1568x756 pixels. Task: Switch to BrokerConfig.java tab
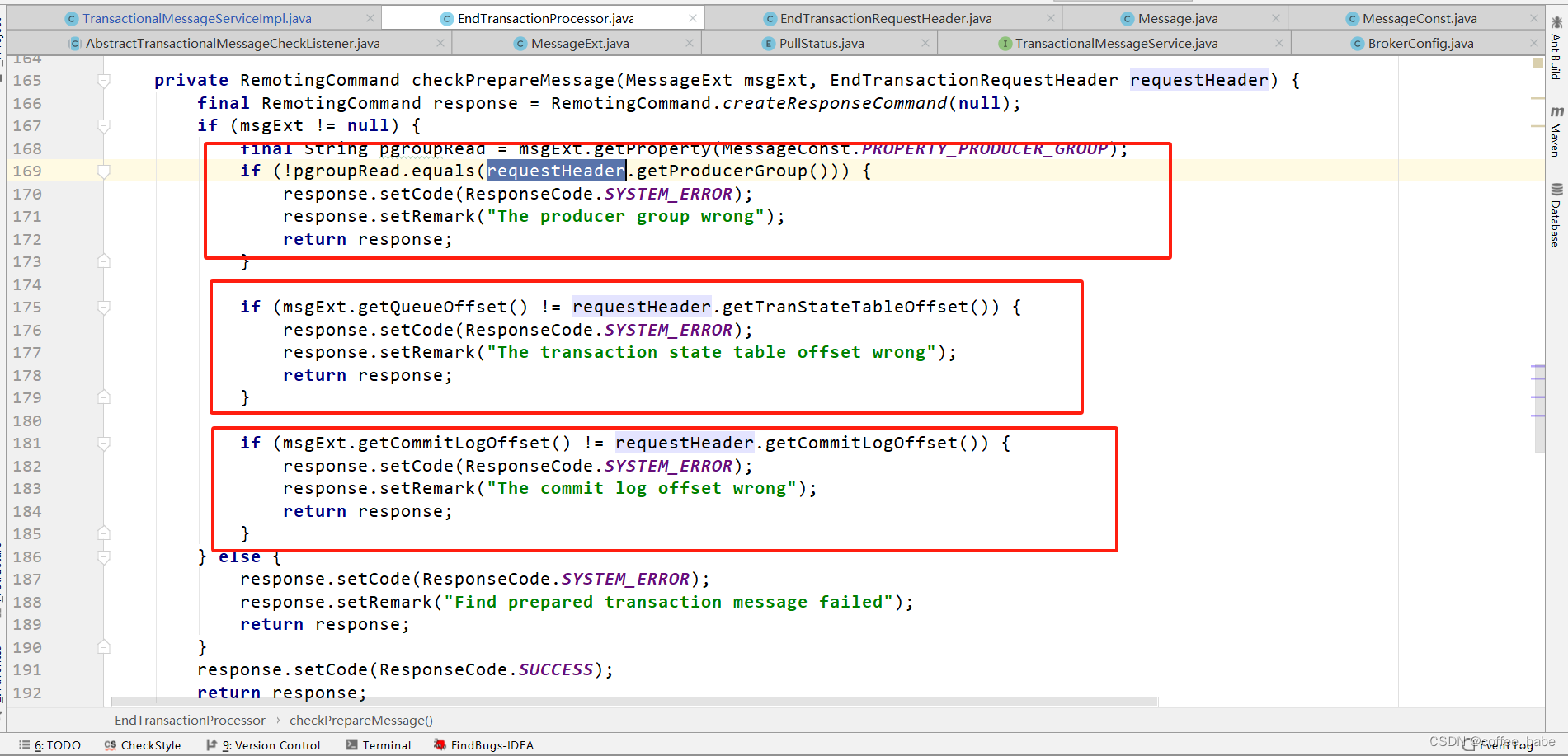pyautogui.click(x=1420, y=43)
